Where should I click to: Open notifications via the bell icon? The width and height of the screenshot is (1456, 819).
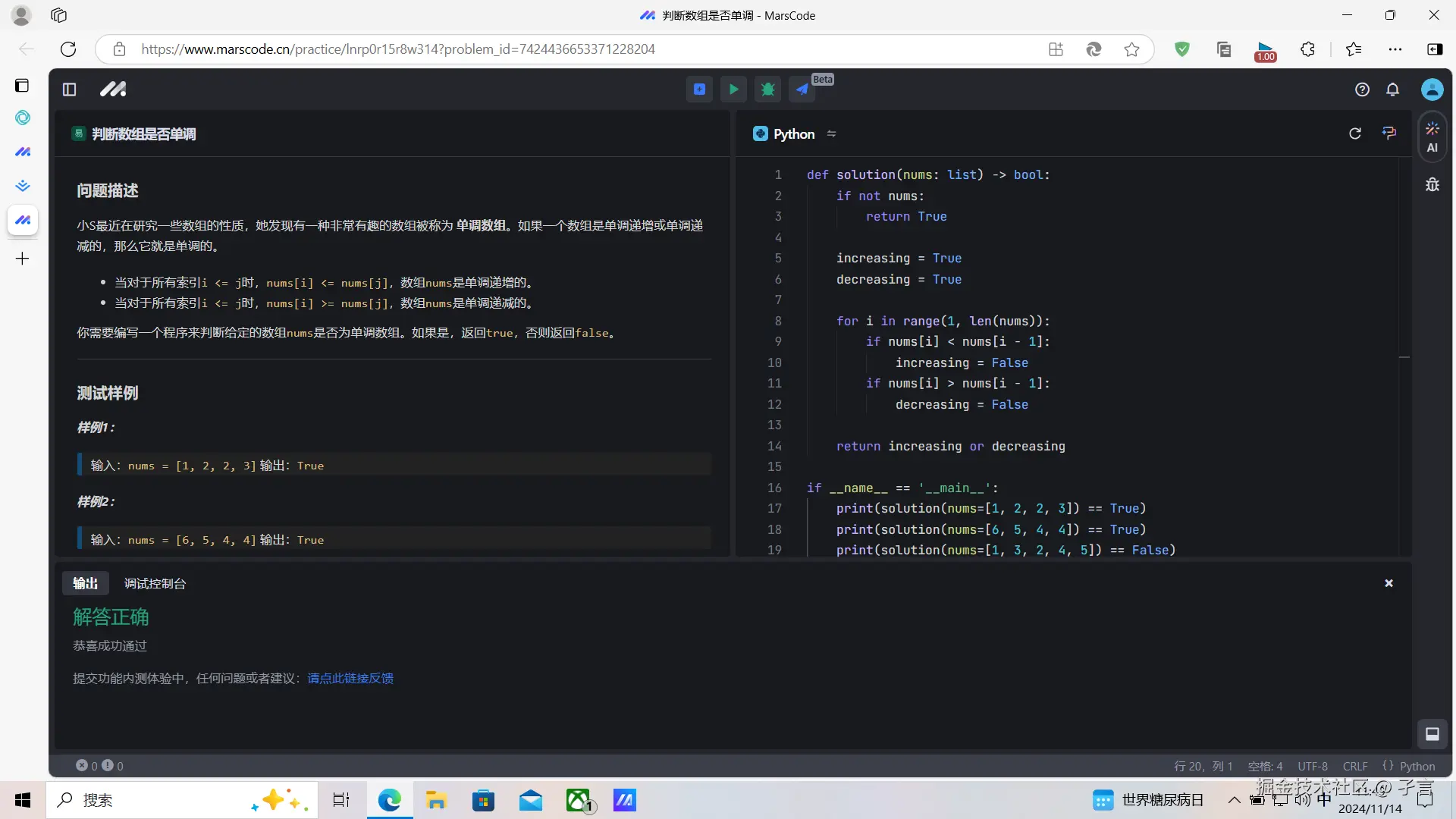pyautogui.click(x=1393, y=89)
